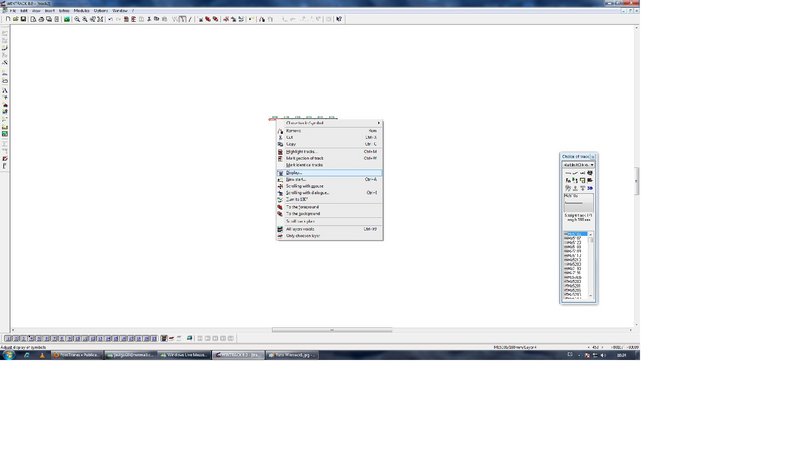Choose Scroll over plan entry
This screenshot has height=450, width=800.
pyautogui.click(x=330, y=221)
